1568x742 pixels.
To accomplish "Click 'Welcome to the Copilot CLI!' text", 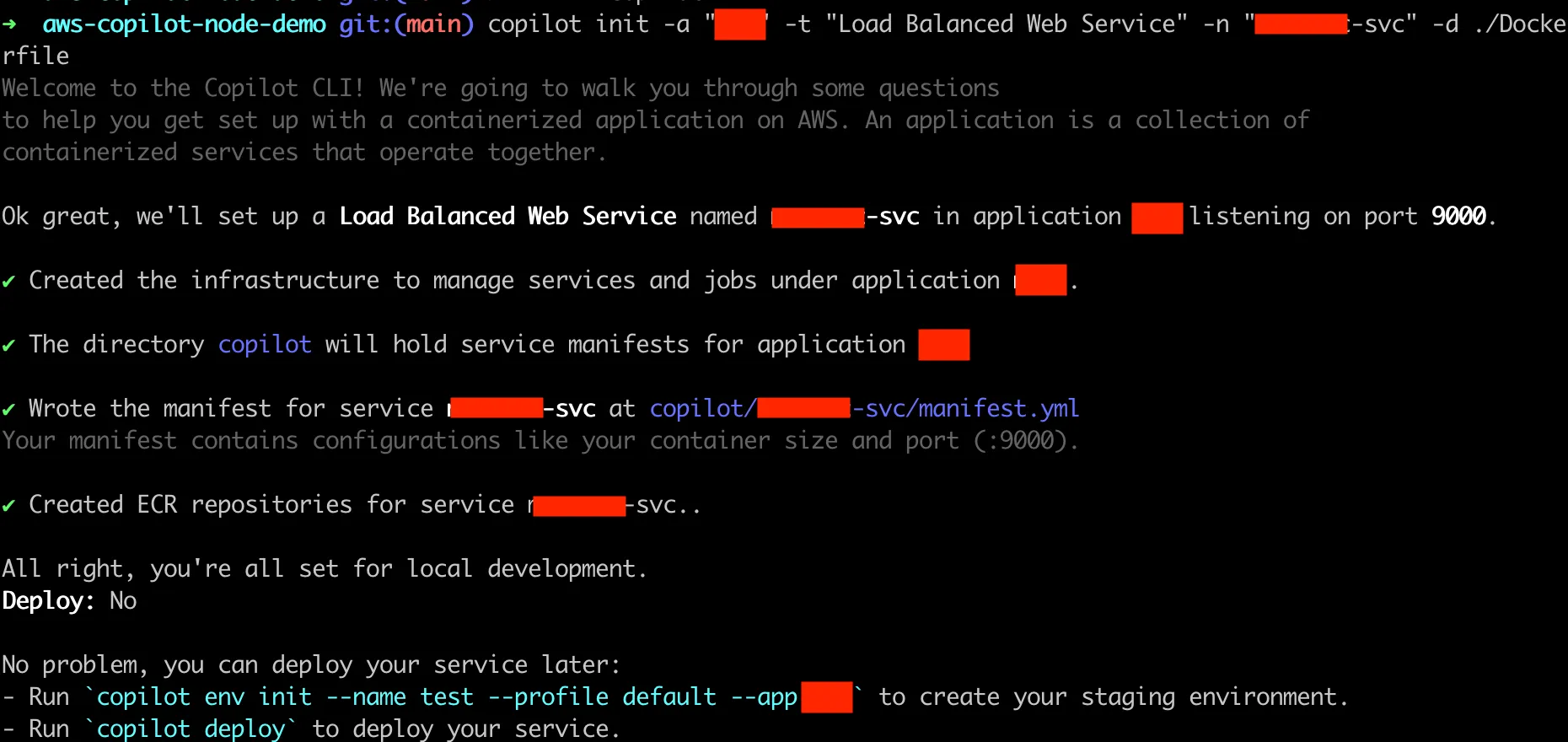I will pos(184,89).
